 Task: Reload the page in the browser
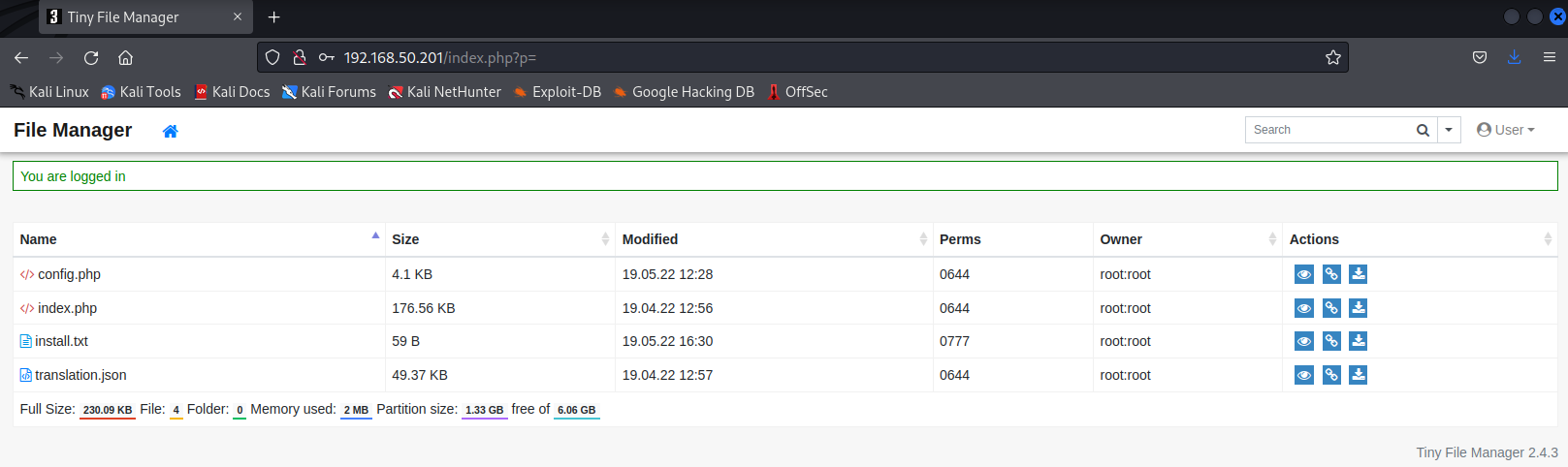[91, 57]
